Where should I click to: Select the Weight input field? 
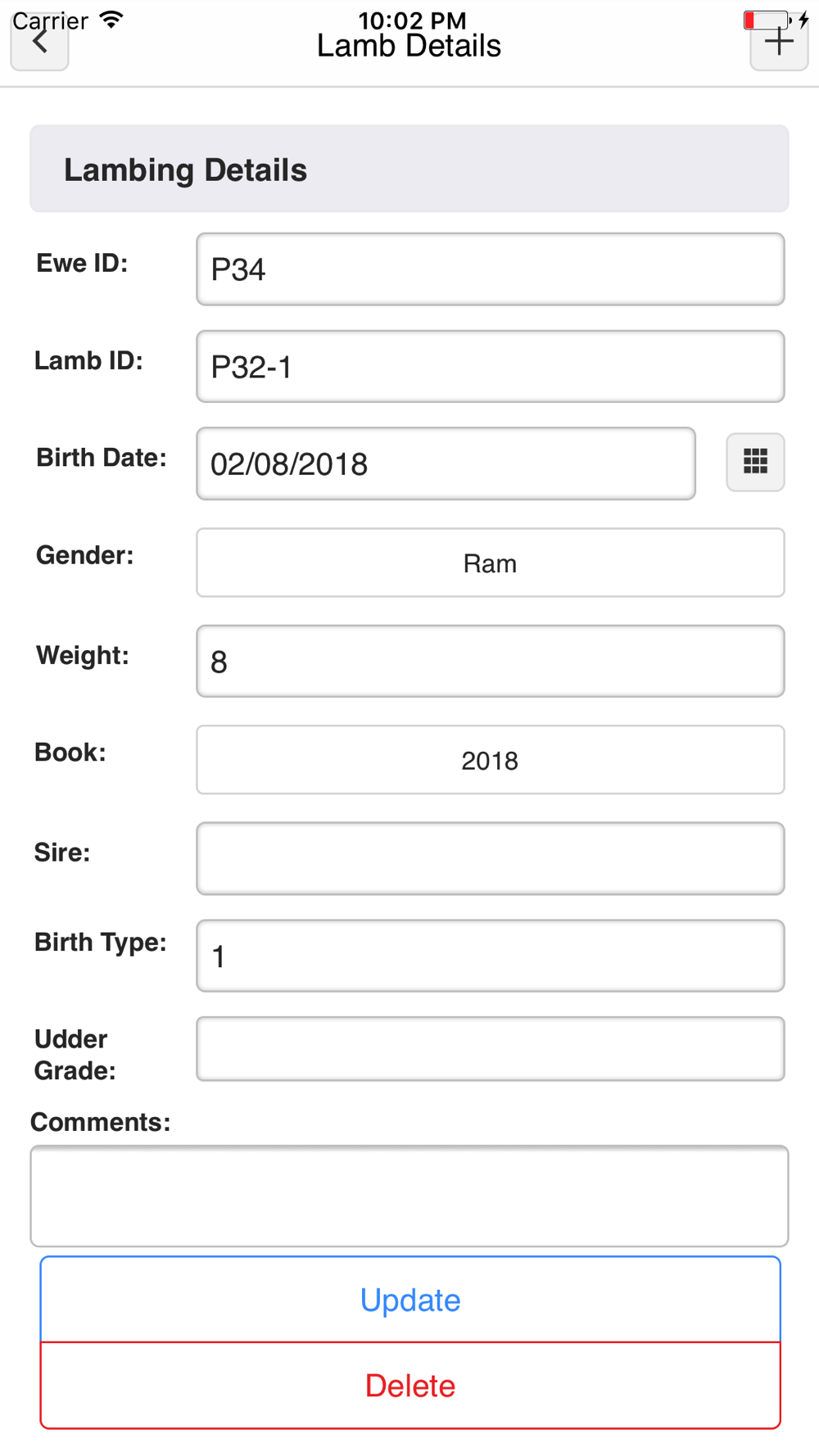point(490,662)
